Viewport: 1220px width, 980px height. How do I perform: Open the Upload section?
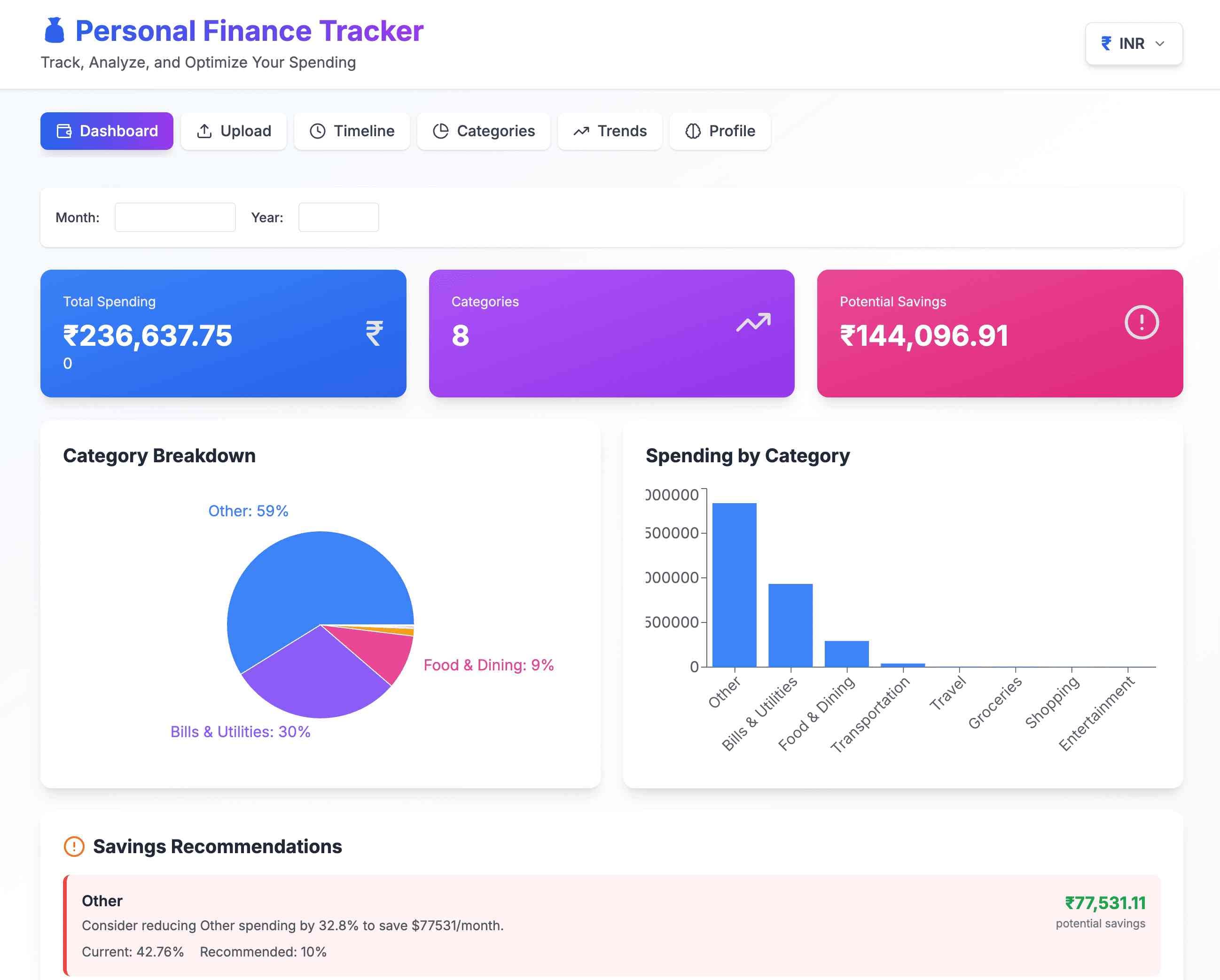[x=234, y=131]
